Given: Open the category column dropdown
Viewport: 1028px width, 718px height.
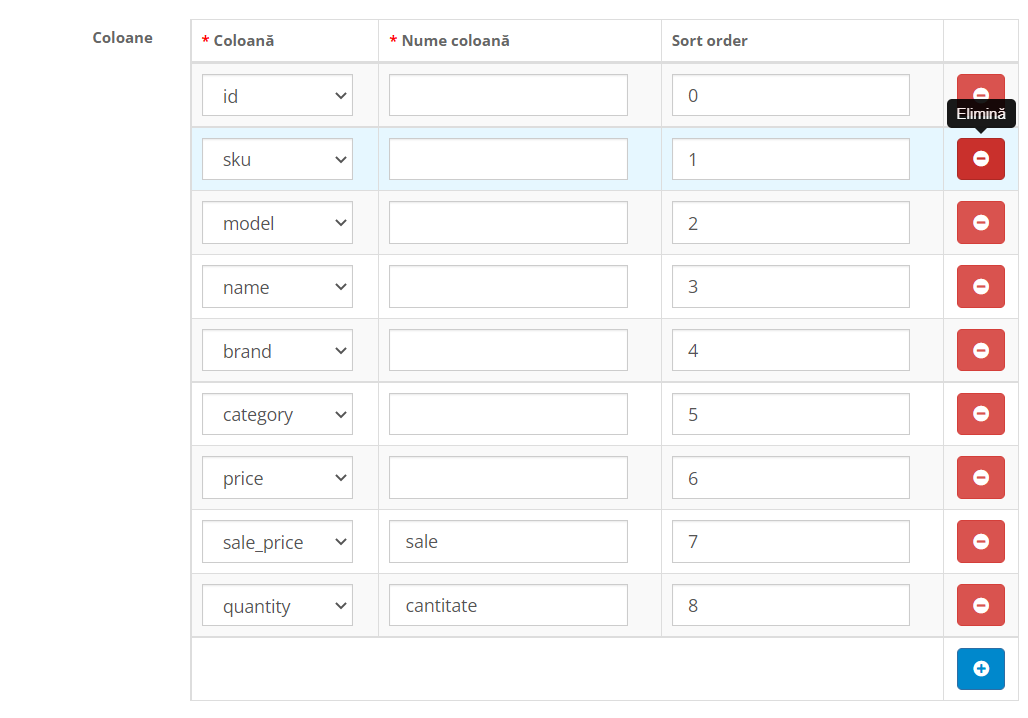Looking at the screenshot, I should pos(277,414).
